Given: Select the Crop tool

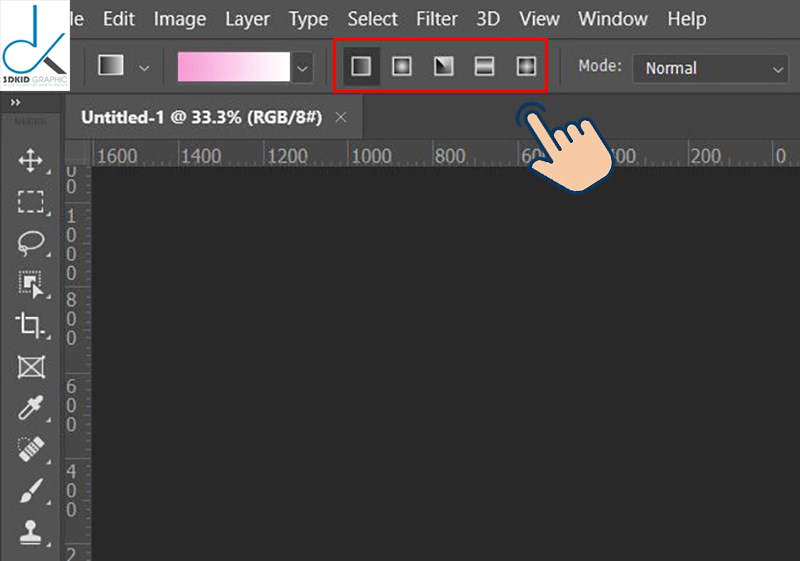Looking at the screenshot, I should [x=30, y=325].
